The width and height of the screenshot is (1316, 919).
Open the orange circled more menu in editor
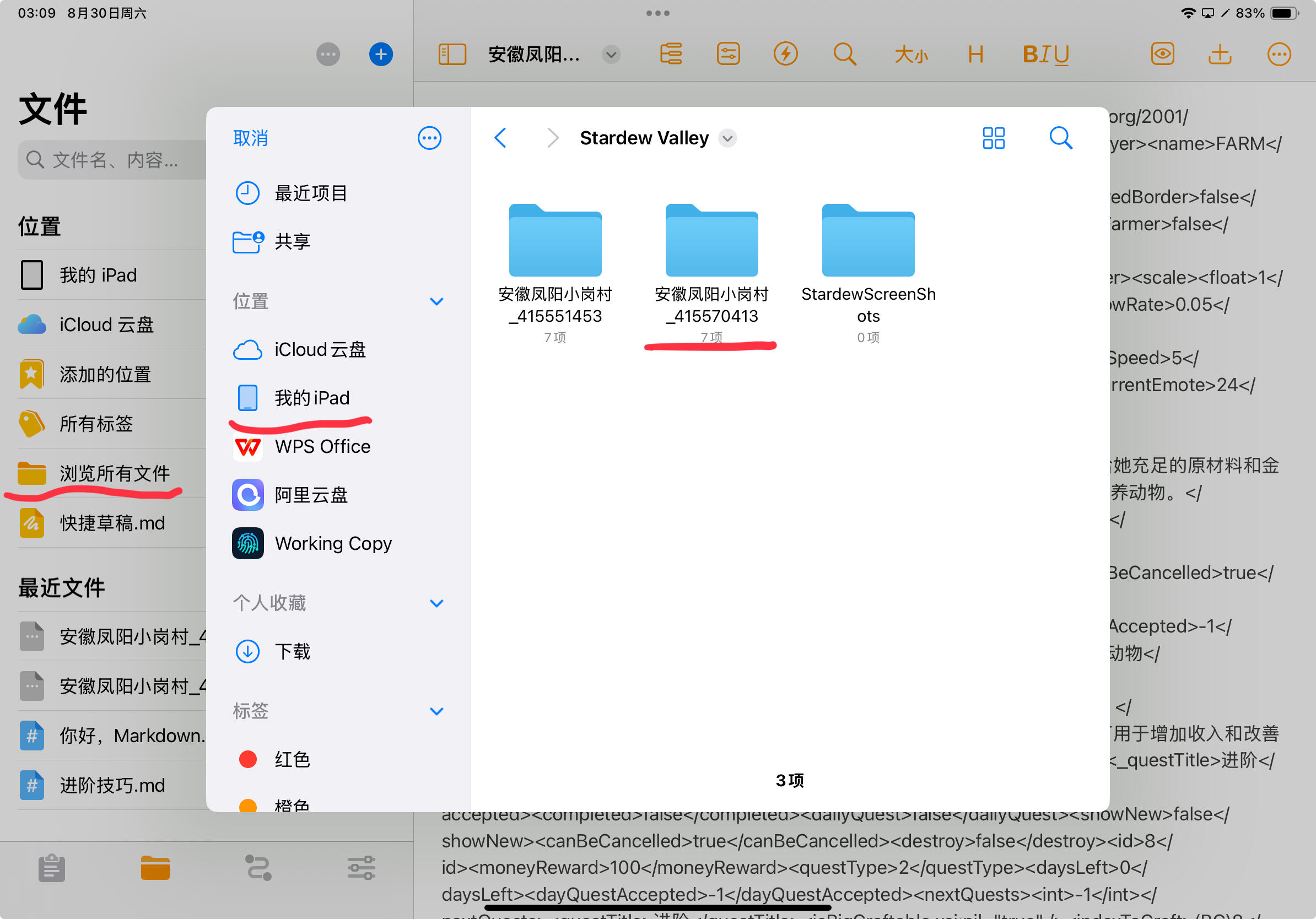pyautogui.click(x=1279, y=55)
